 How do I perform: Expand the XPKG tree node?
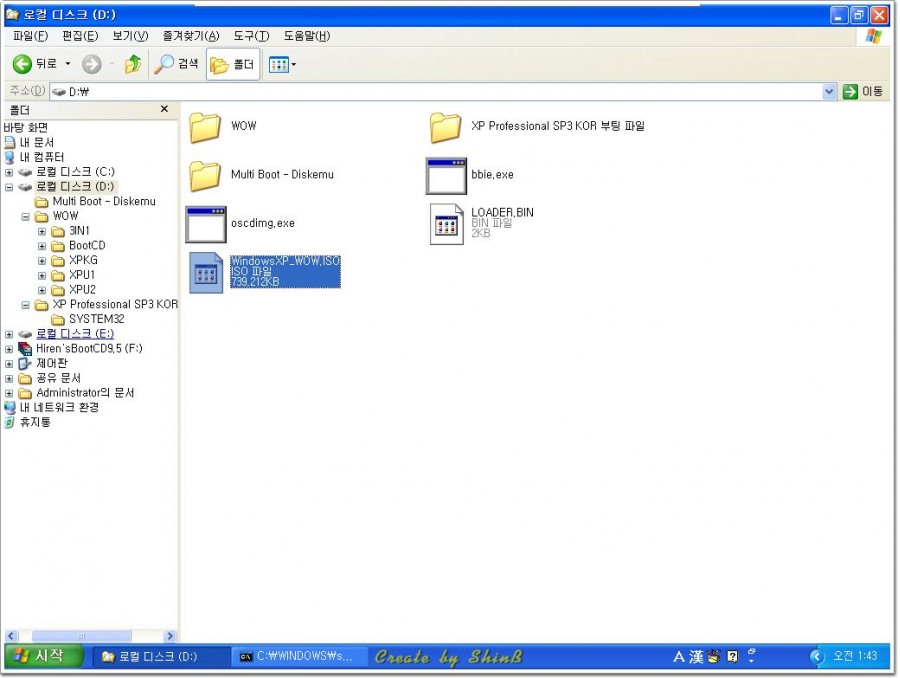tap(42, 261)
